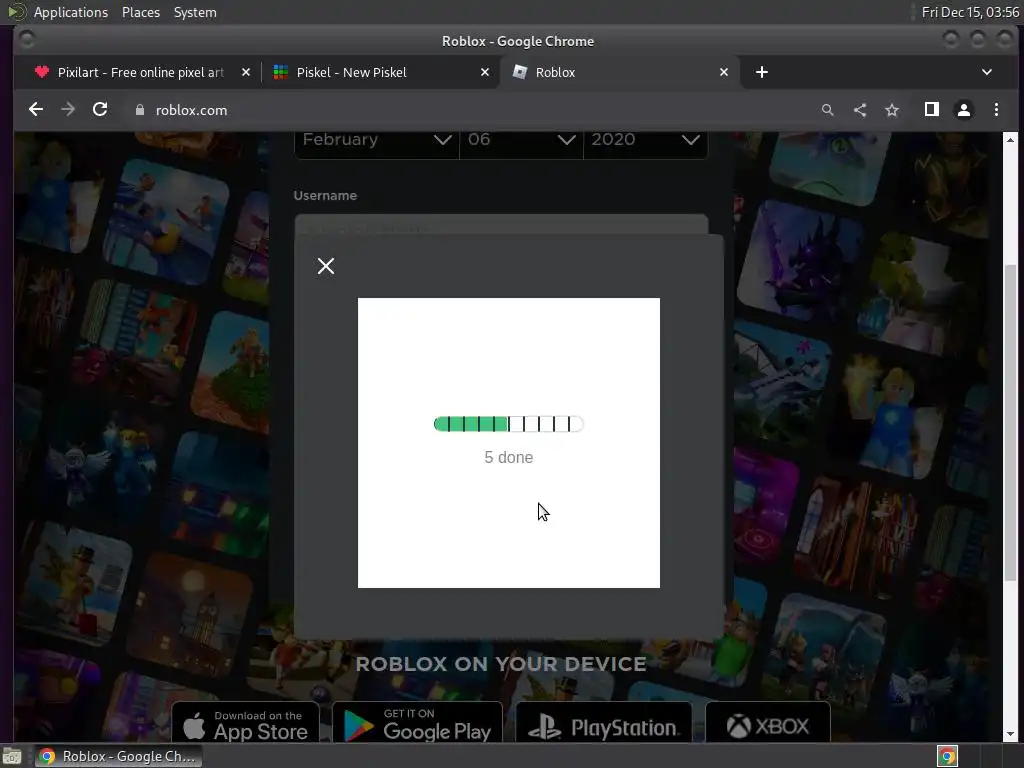The image size is (1024, 768).
Task: Close the verification challenge dialog
Action: coord(325,266)
